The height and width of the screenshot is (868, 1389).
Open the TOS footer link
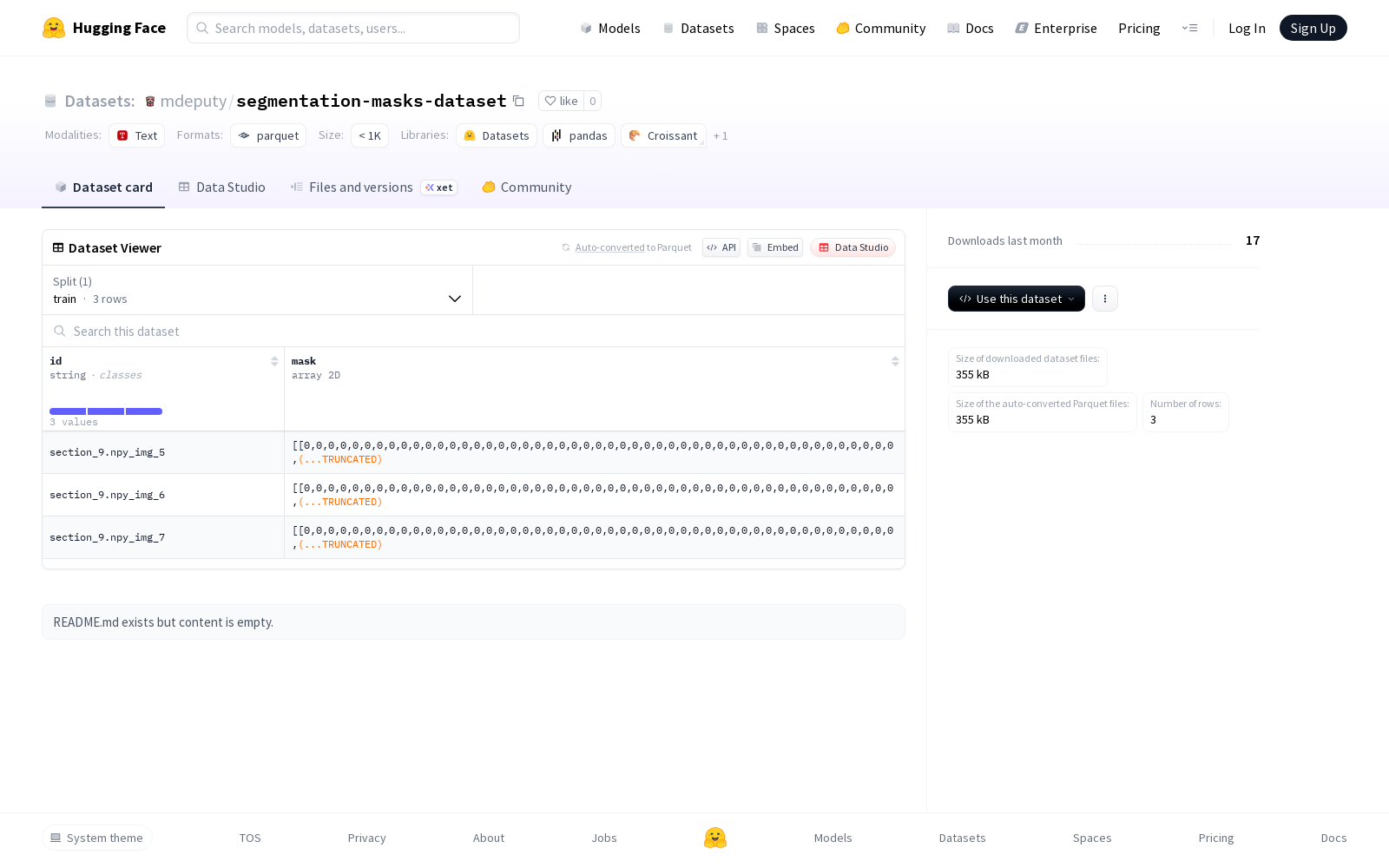point(250,838)
